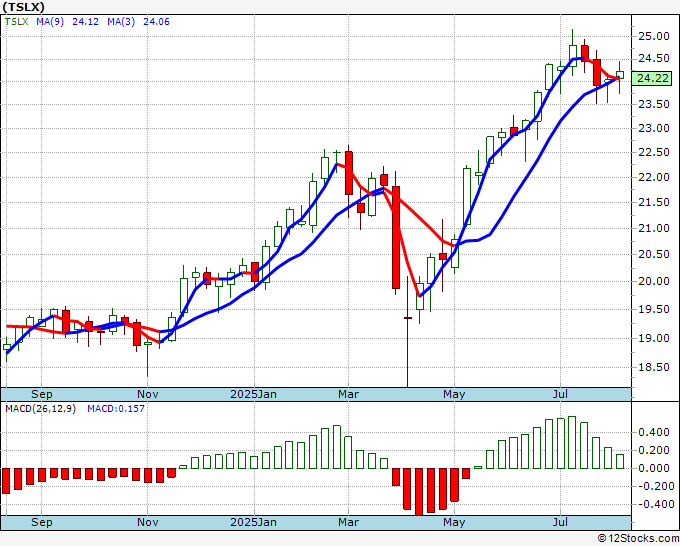Image resolution: width=680 pixels, height=546 pixels.
Task: Click the 24.50 price axis label
Action: point(654,59)
